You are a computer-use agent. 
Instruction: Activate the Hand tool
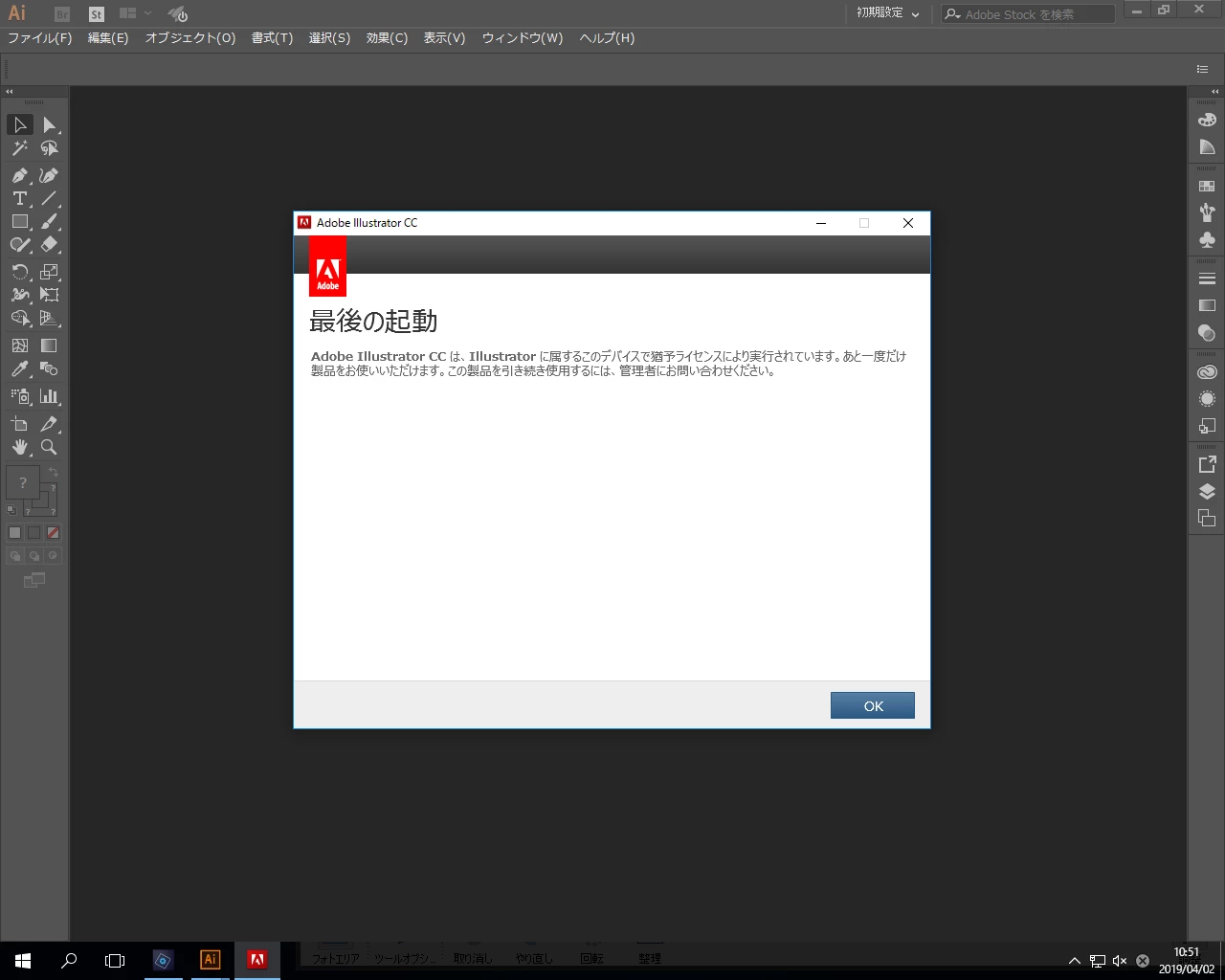tap(20, 447)
